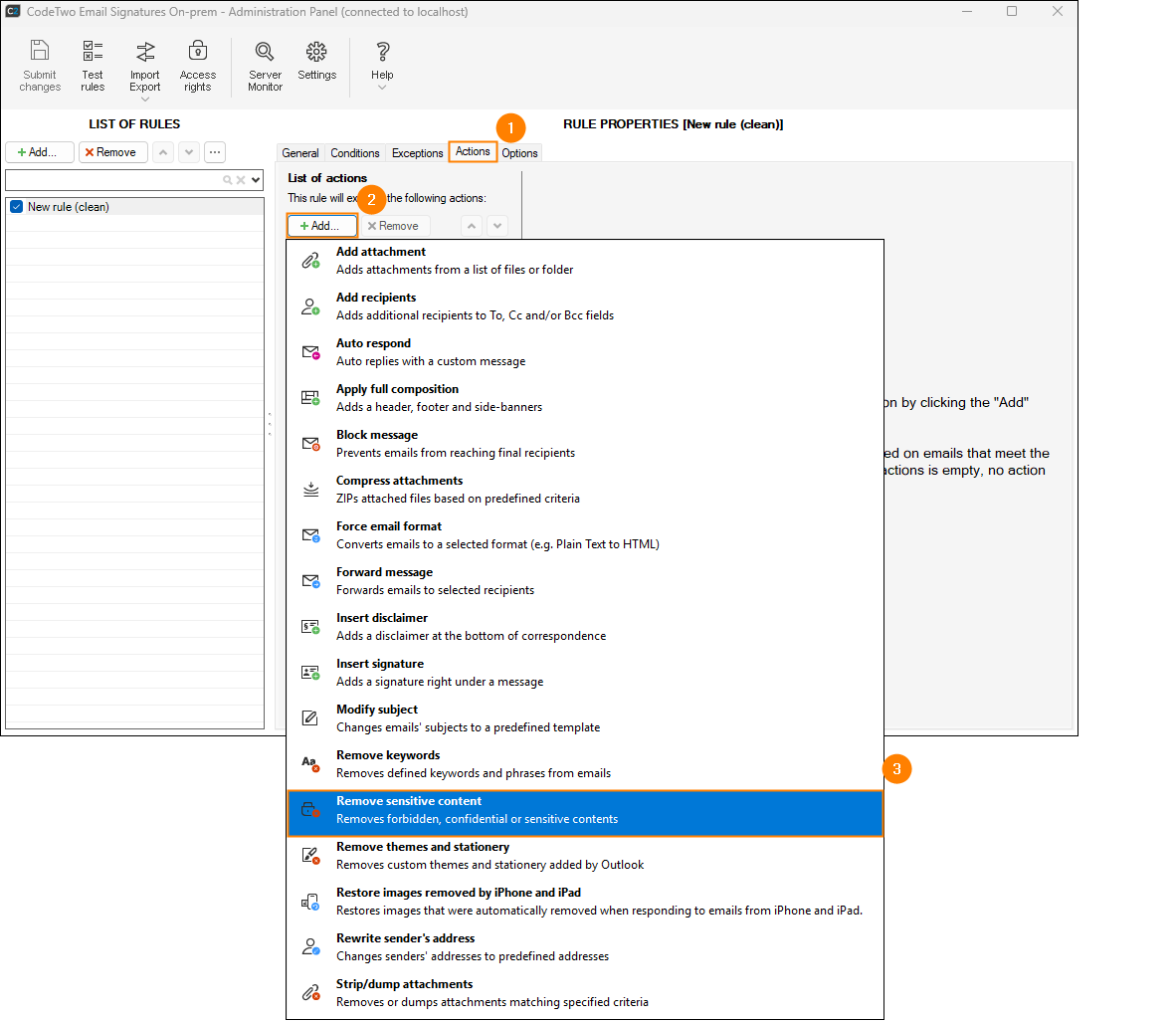Click the Remove button in List of Rules
The height and width of the screenshot is (1021, 1176).
coord(110,152)
